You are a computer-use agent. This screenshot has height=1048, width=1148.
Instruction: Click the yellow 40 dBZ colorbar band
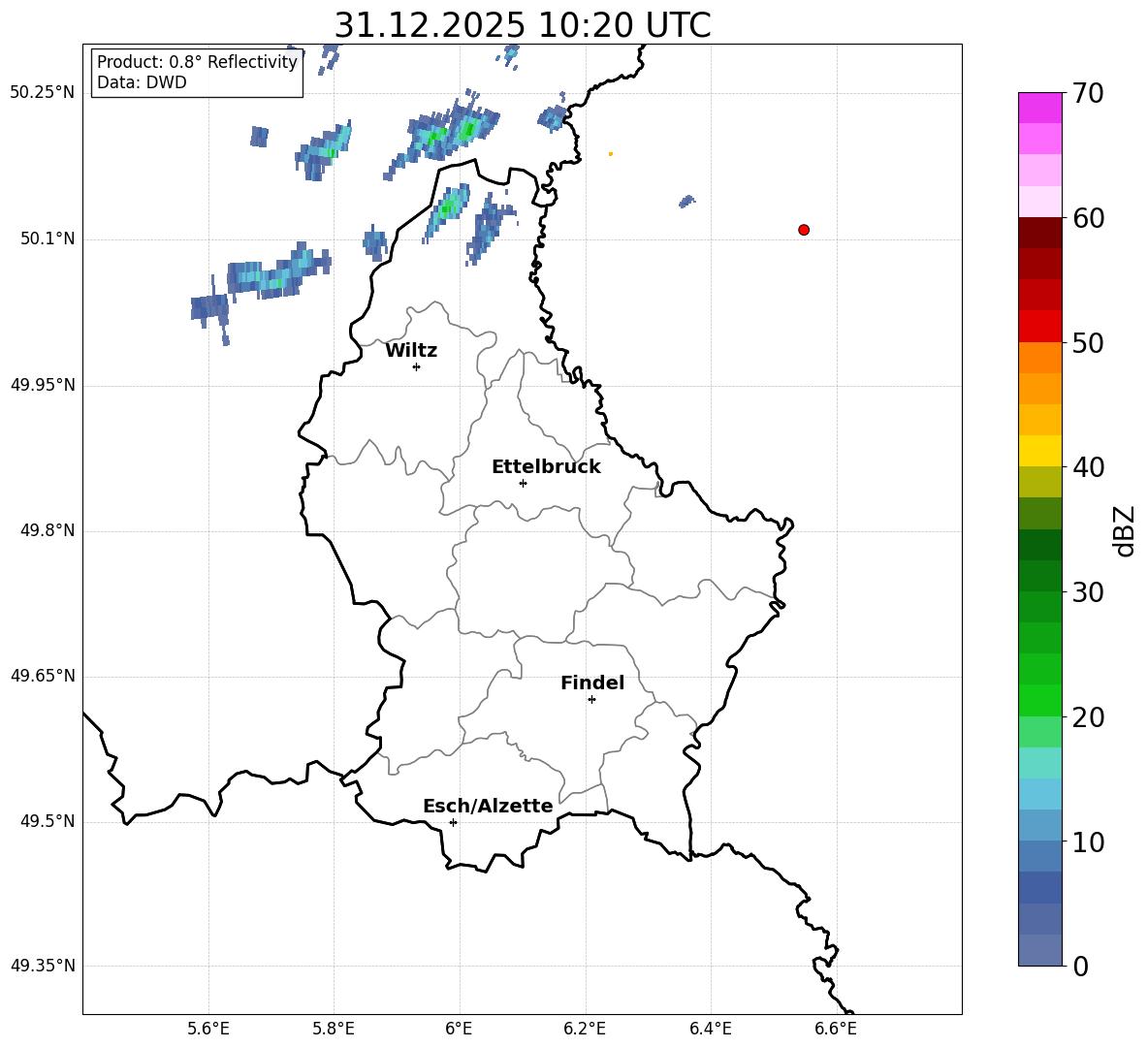pyautogui.click(x=1040, y=451)
